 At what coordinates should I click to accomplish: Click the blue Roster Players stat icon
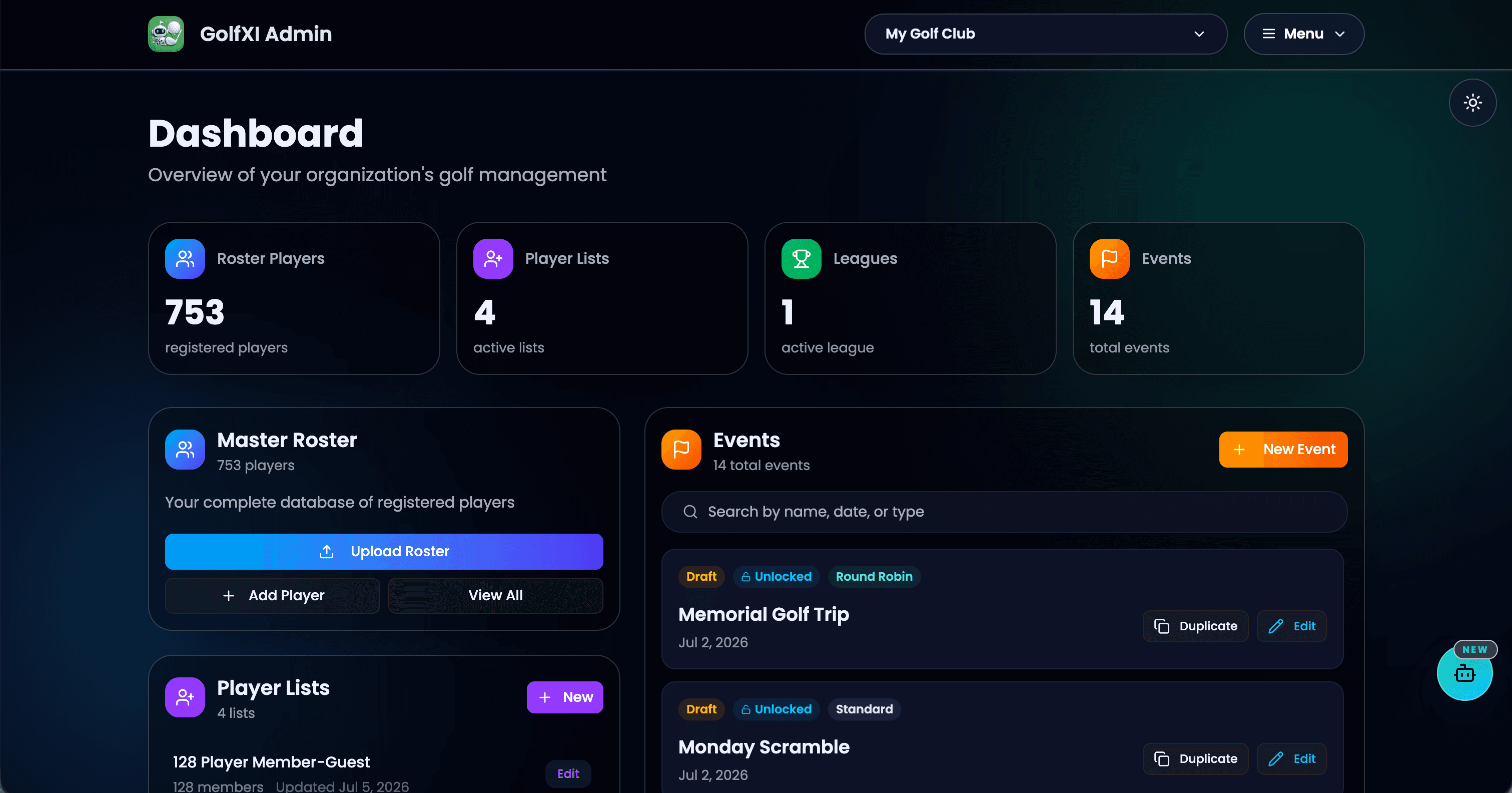pos(185,258)
